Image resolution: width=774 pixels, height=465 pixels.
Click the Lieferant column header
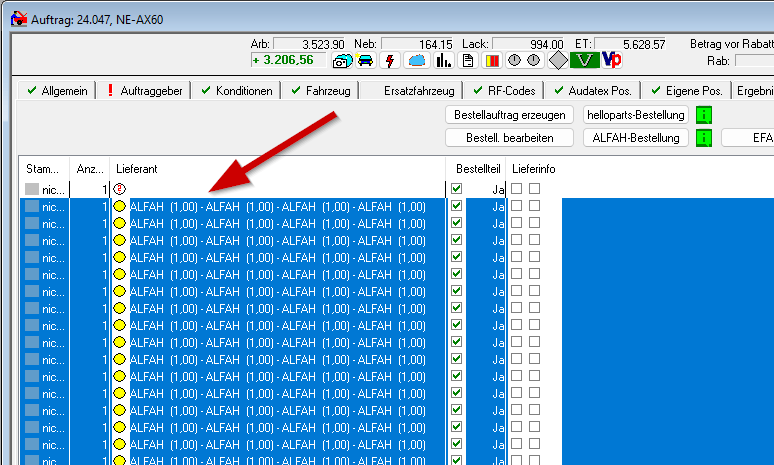coord(137,169)
